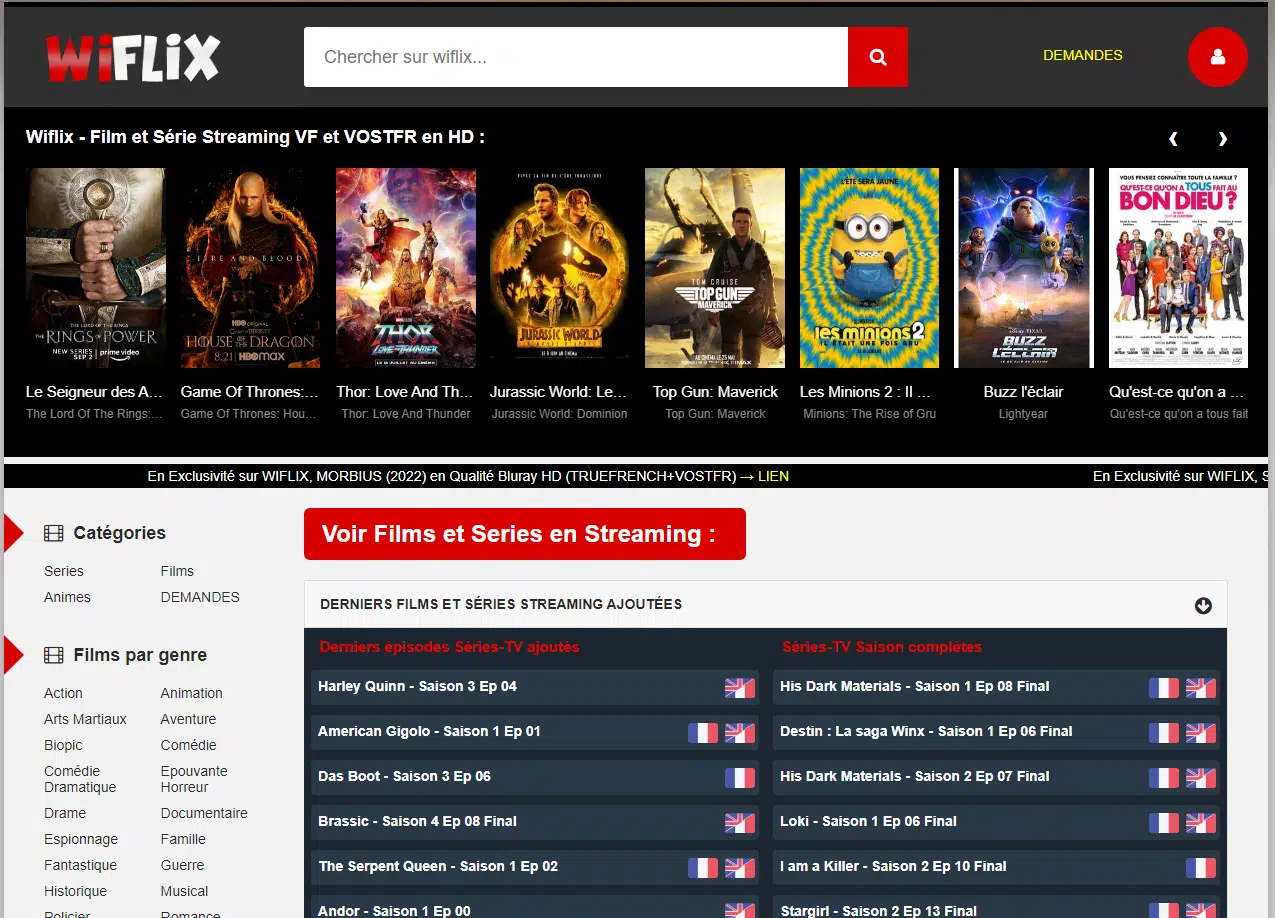The image size is (1275, 918).
Task: Open Qu'est-ce qu'on a tous fait poster
Action: 1179,268
